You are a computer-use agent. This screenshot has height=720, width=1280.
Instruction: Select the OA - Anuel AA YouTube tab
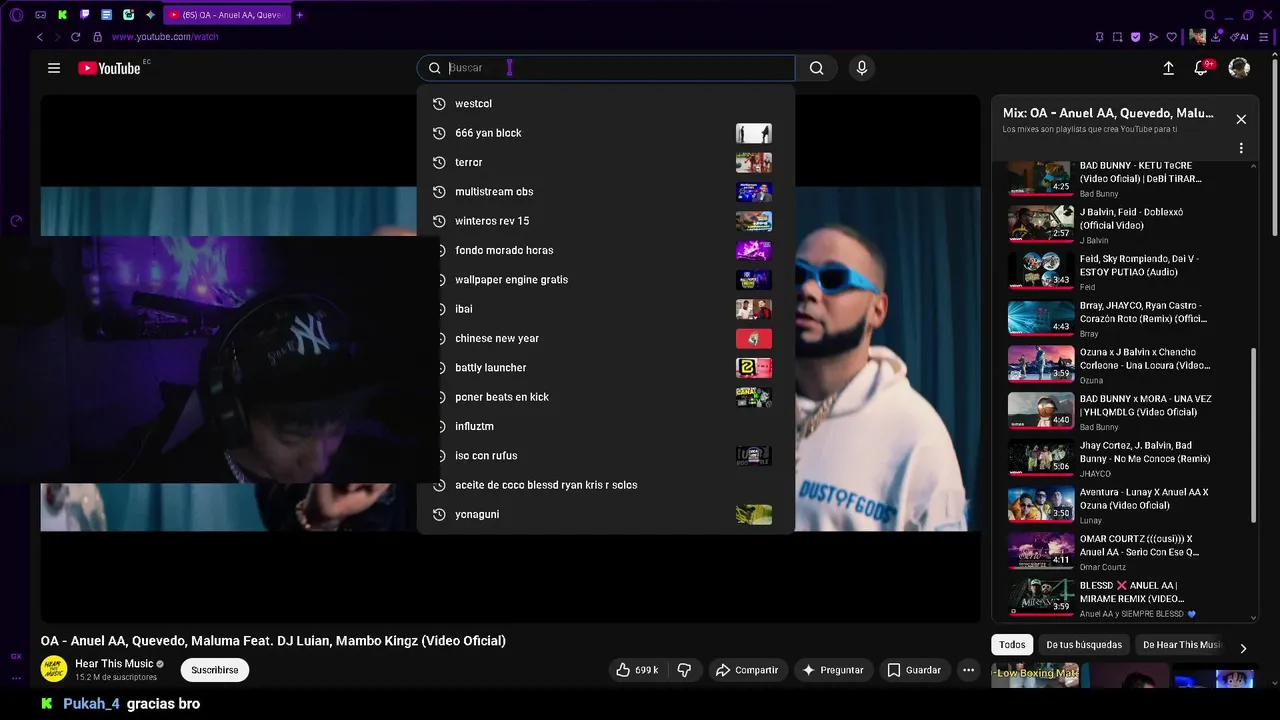click(x=226, y=15)
